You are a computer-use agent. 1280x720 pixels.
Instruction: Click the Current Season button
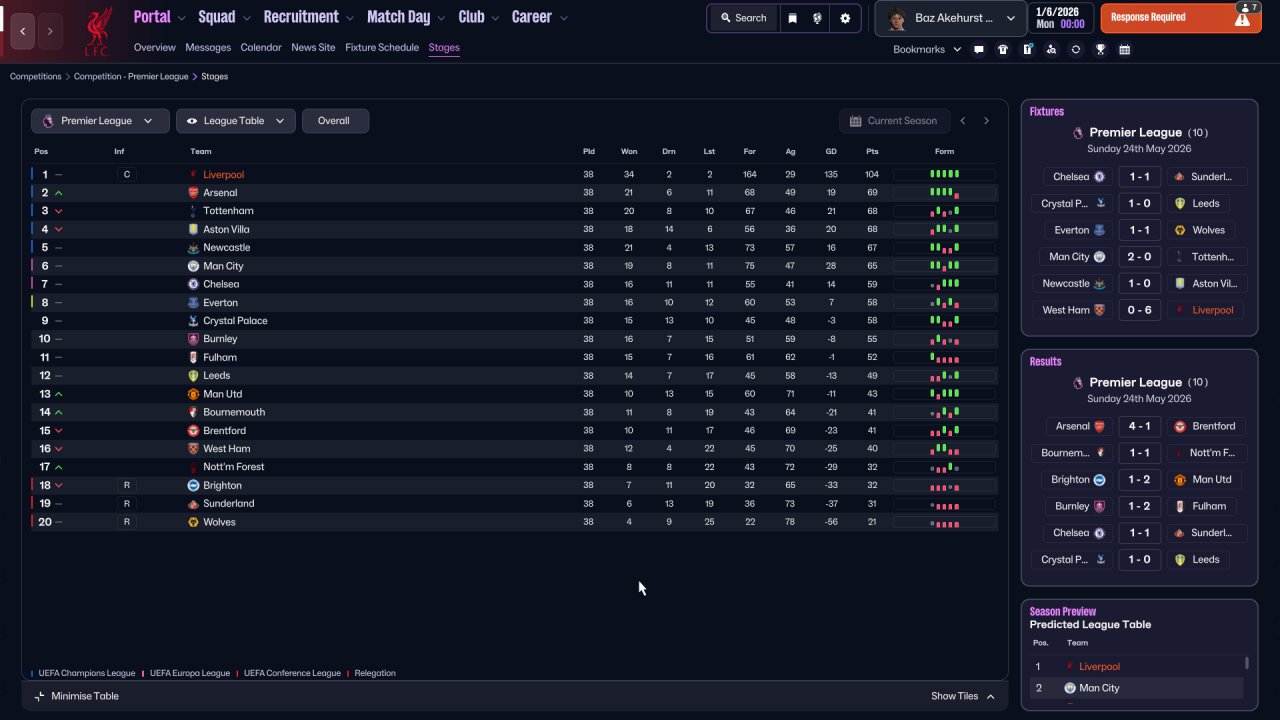pyautogui.click(x=893, y=121)
